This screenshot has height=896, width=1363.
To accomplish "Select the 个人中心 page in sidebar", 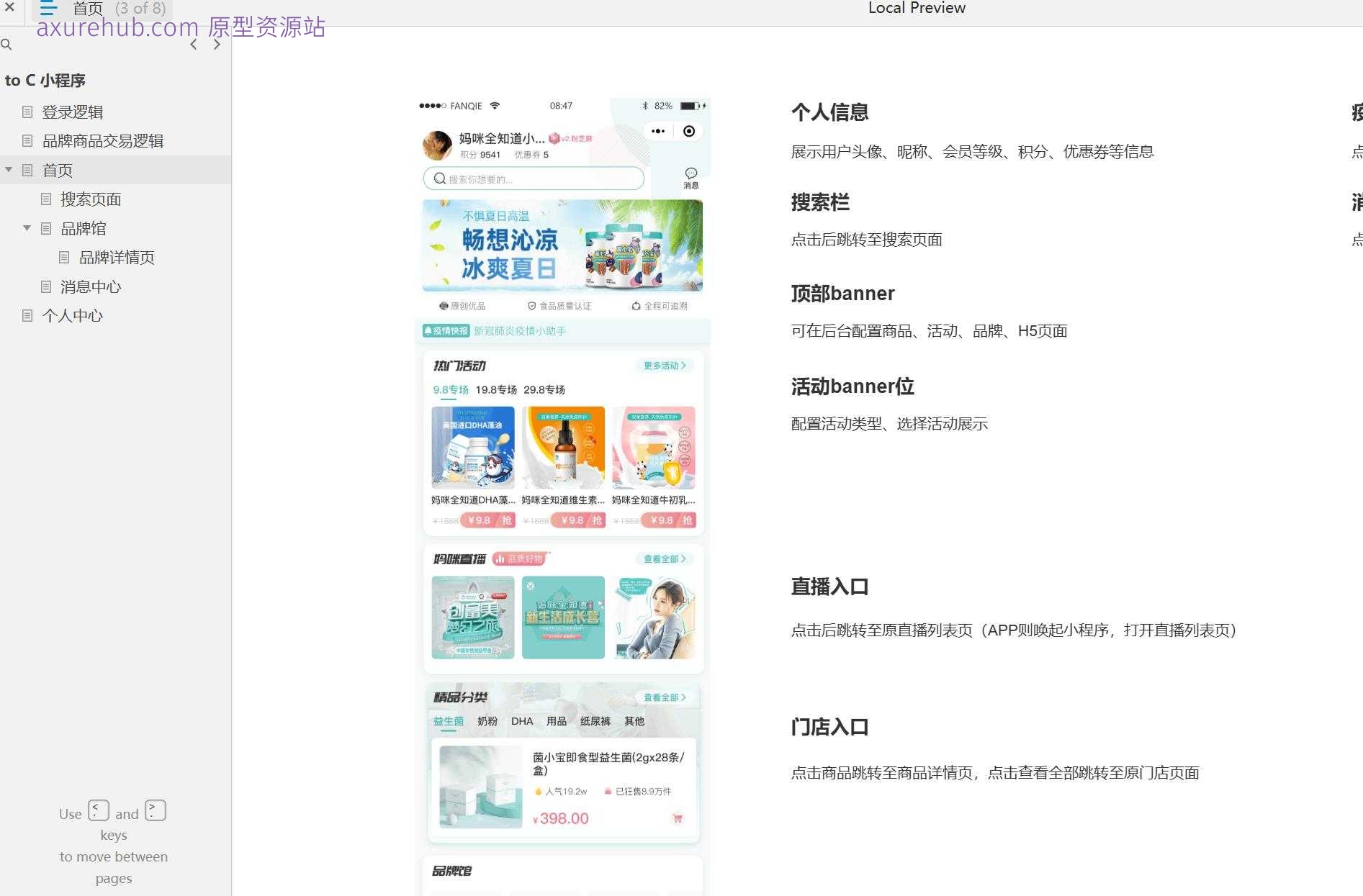I will point(72,315).
